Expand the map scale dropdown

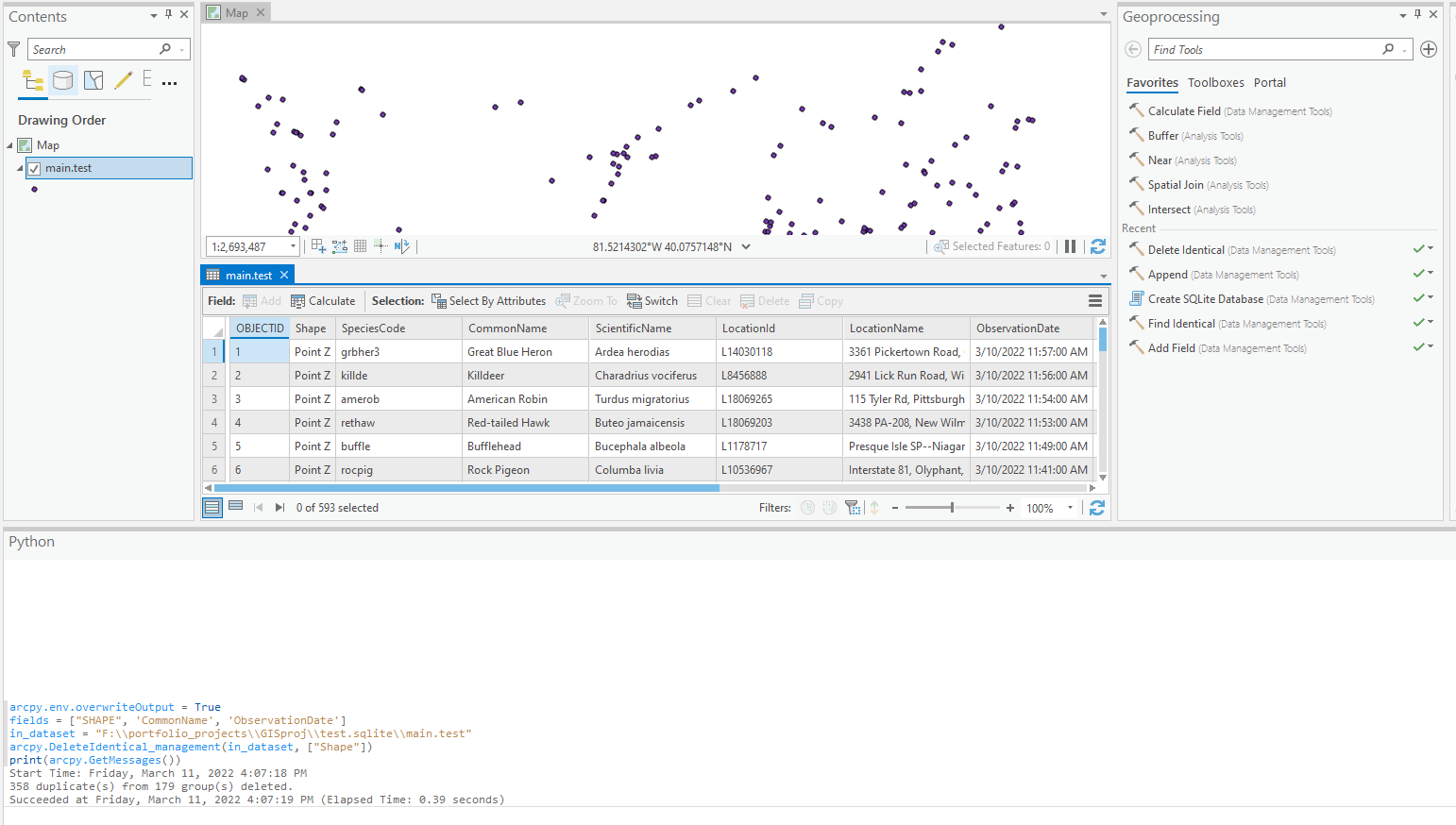pyautogui.click(x=292, y=245)
